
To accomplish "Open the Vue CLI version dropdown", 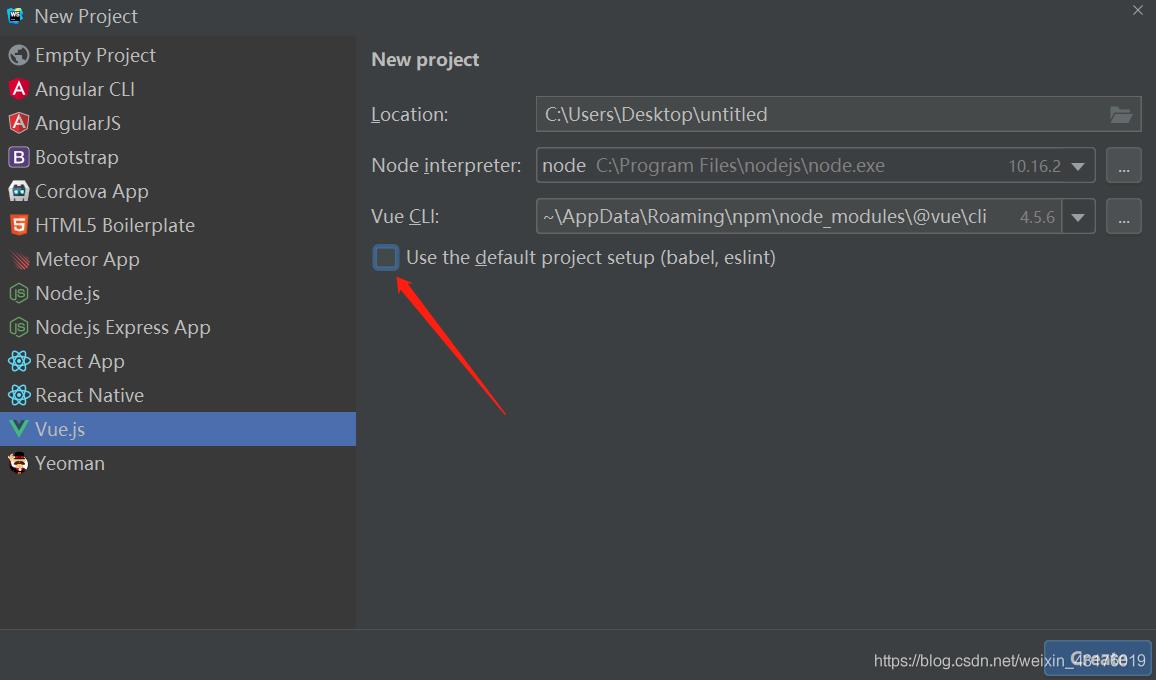I will pyautogui.click(x=1078, y=216).
